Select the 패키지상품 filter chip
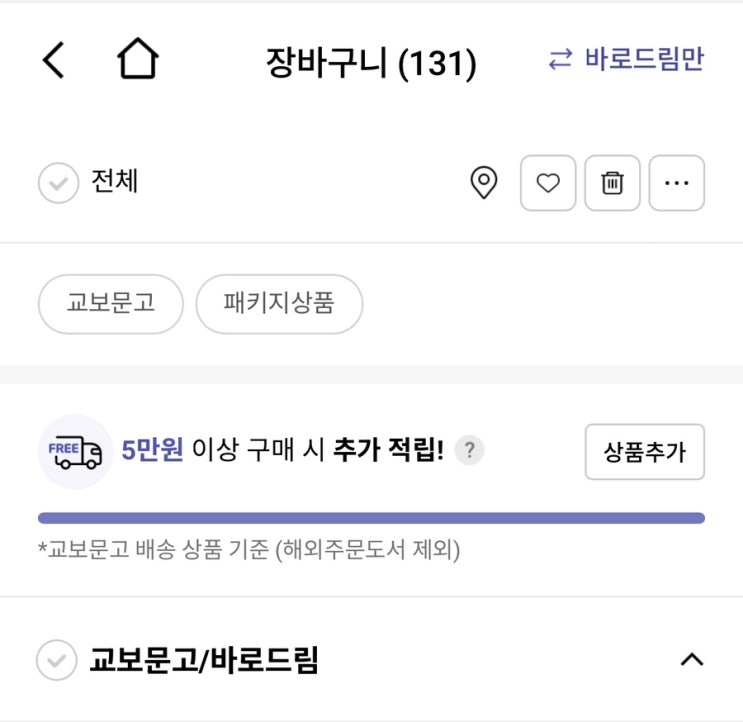The width and height of the screenshot is (743, 722). (x=279, y=304)
